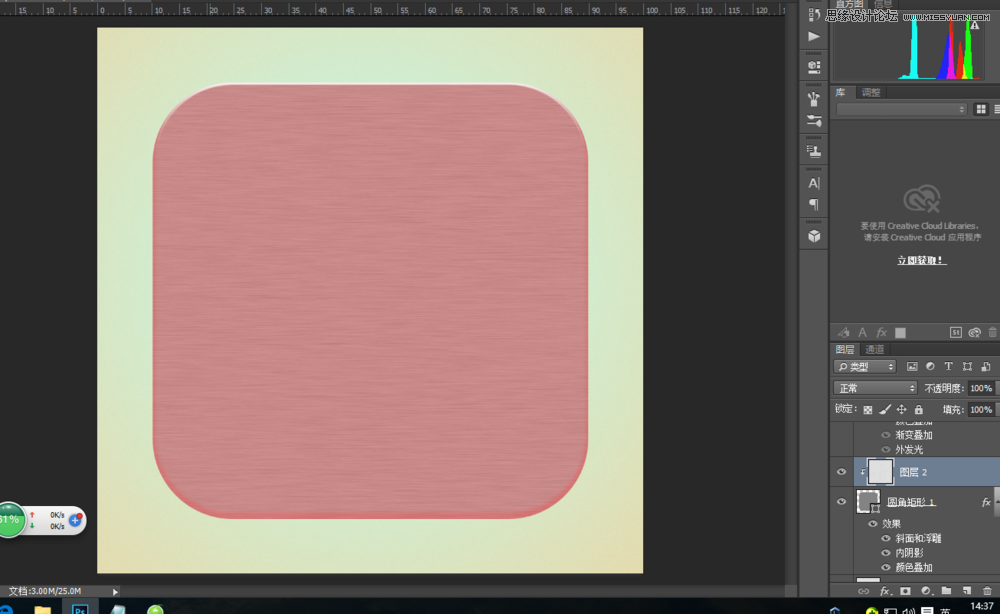Toggle visibility of 圆角矩形 1 layer
The height and width of the screenshot is (614, 1000).
click(x=841, y=502)
